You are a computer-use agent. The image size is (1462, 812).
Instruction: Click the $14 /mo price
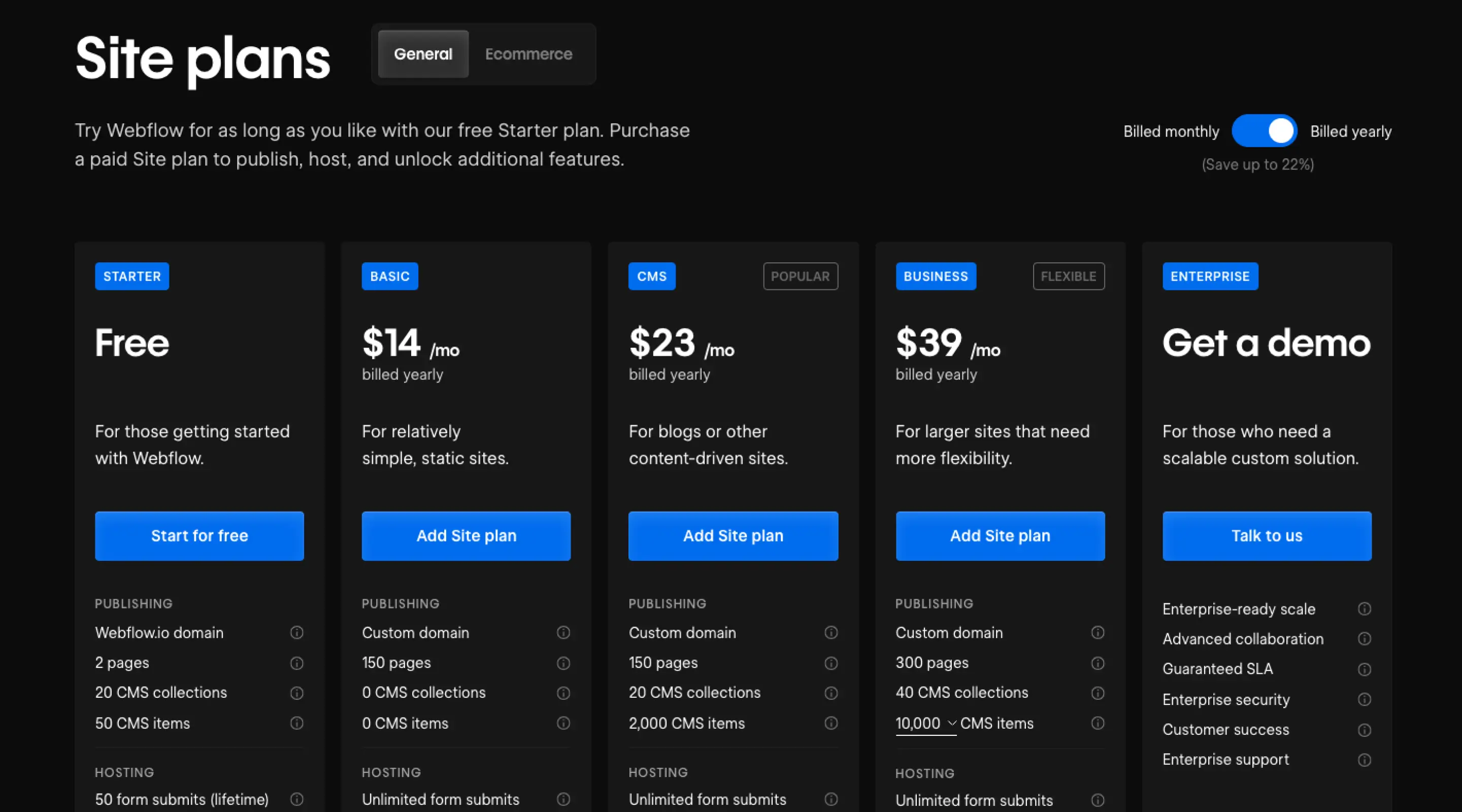pyautogui.click(x=411, y=343)
